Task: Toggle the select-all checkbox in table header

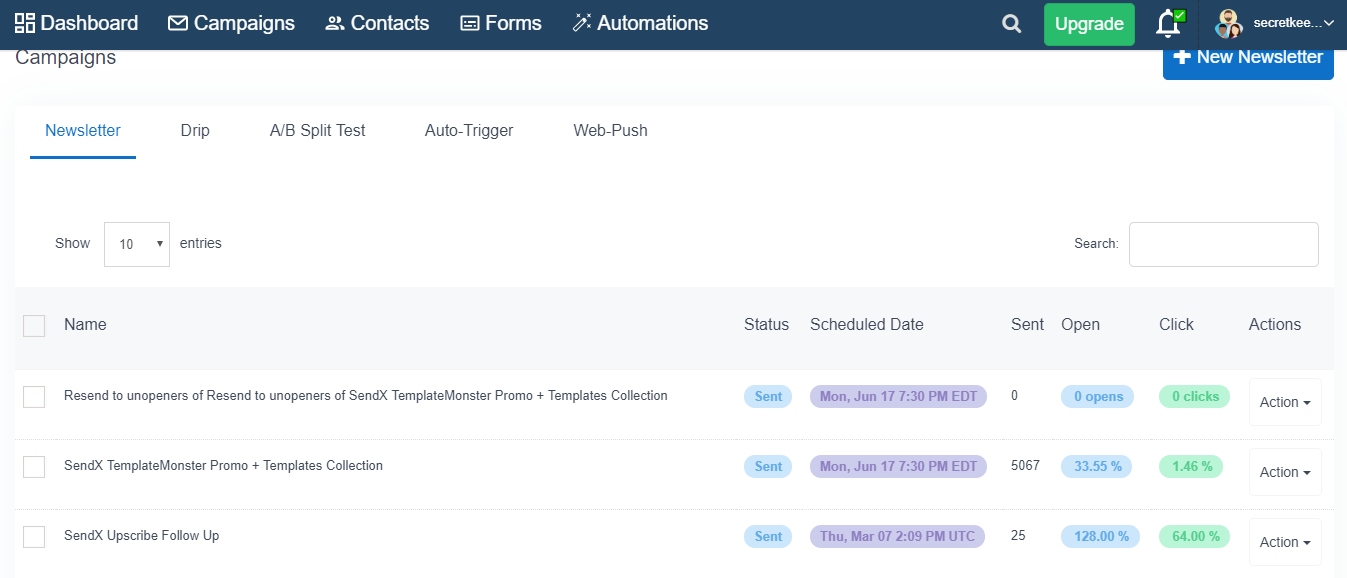Action: (34, 326)
